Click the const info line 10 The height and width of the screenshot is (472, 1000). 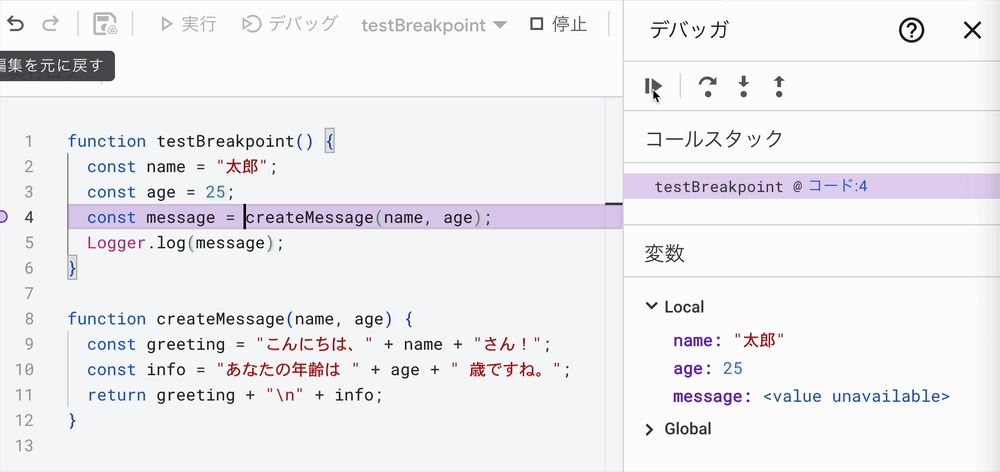329,370
